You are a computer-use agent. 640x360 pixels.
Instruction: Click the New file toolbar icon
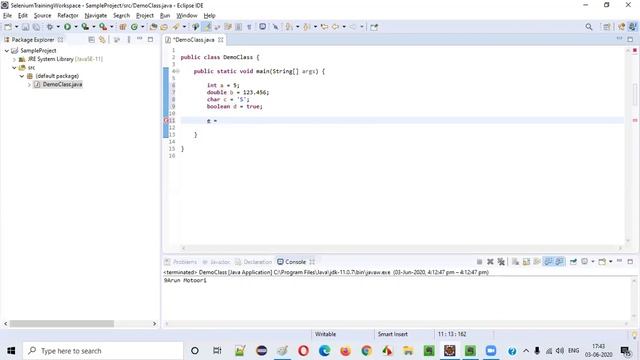(8, 27)
